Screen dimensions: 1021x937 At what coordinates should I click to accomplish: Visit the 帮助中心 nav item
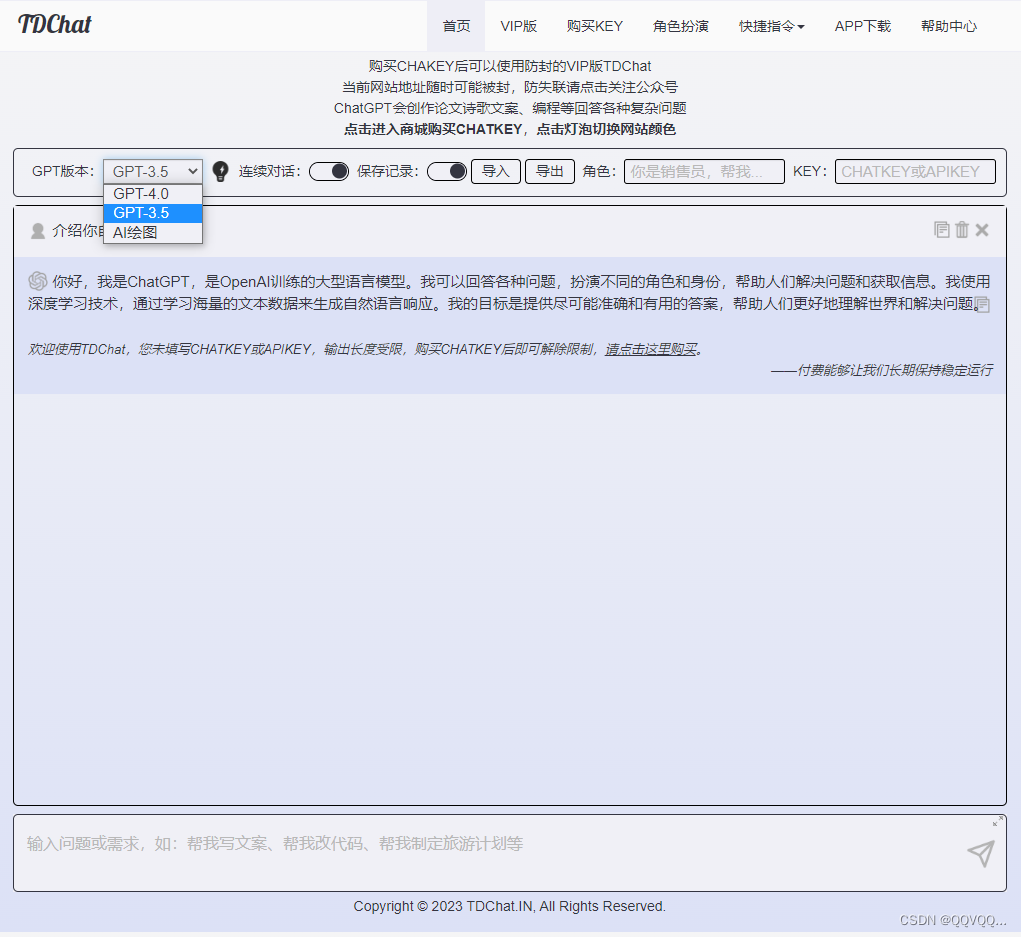(x=949, y=26)
